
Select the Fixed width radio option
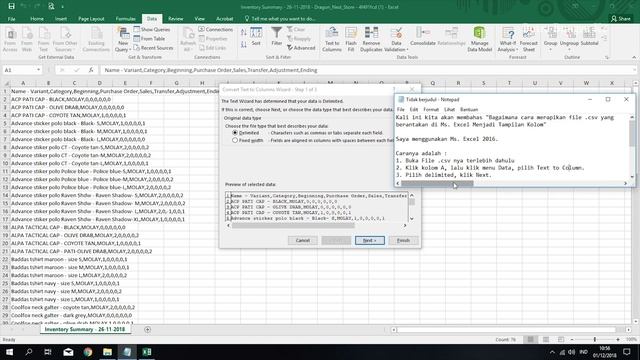pyautogui.click(x=235, y=140)
